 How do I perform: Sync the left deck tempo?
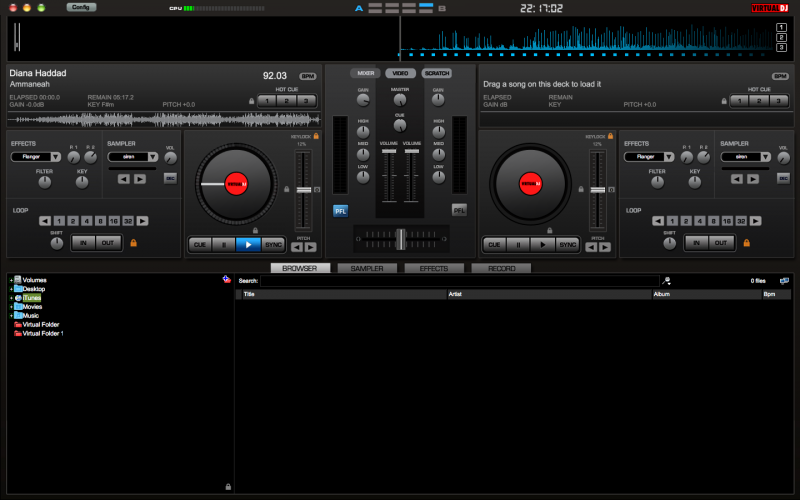pos(273,244)
